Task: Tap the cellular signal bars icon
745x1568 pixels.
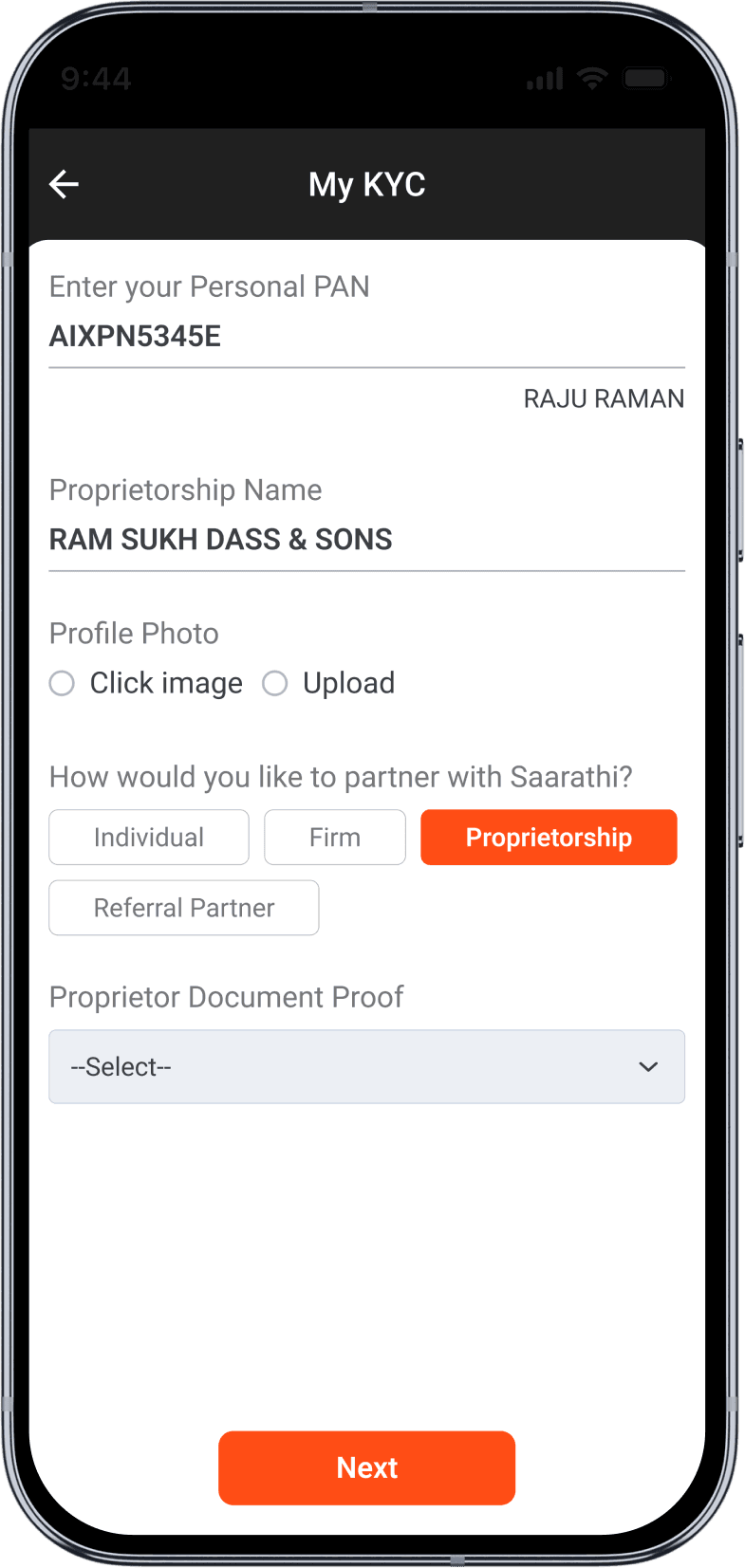Action: [x=546, y=79]
